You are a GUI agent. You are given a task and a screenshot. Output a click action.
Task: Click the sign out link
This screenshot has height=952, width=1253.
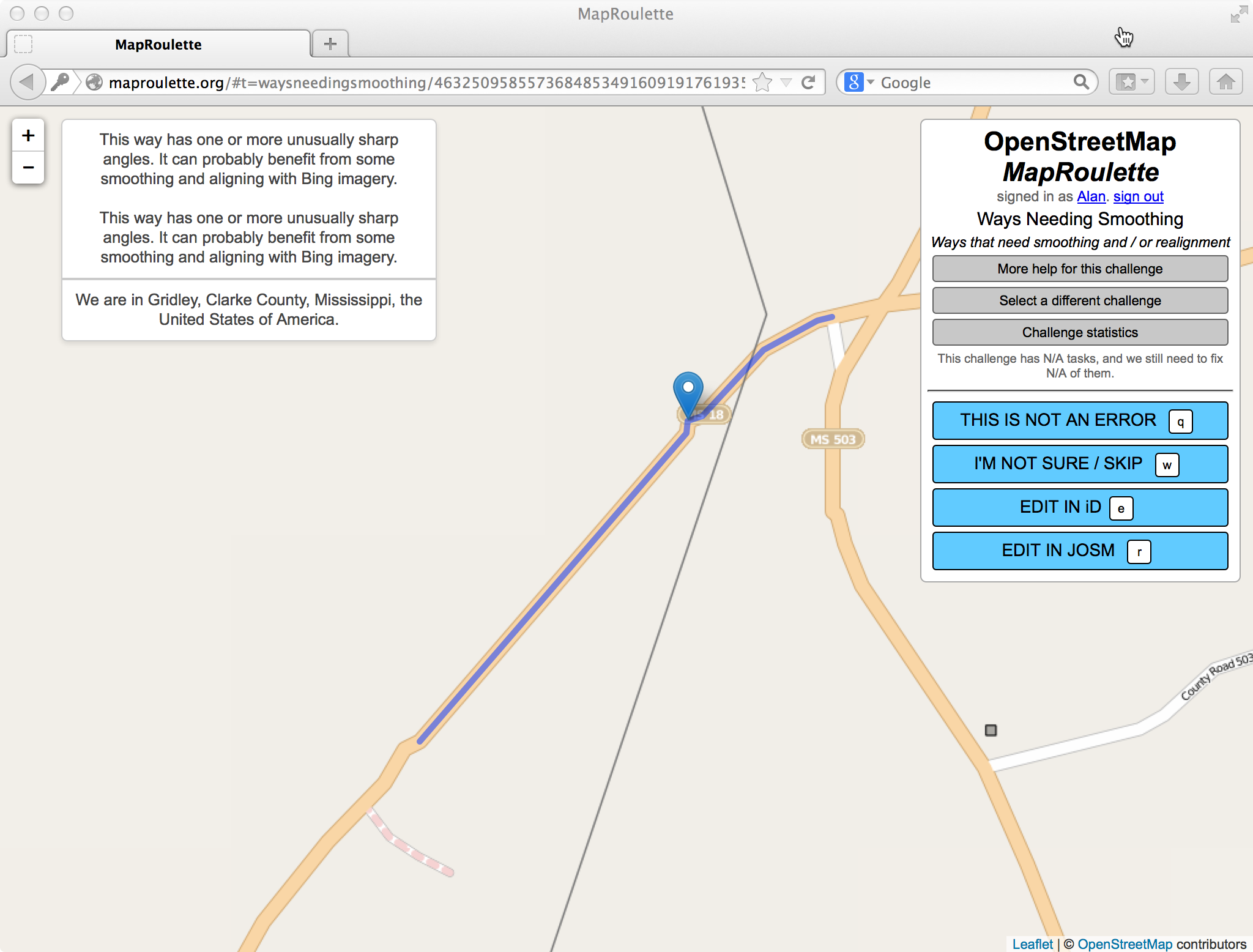point(1138,196)
